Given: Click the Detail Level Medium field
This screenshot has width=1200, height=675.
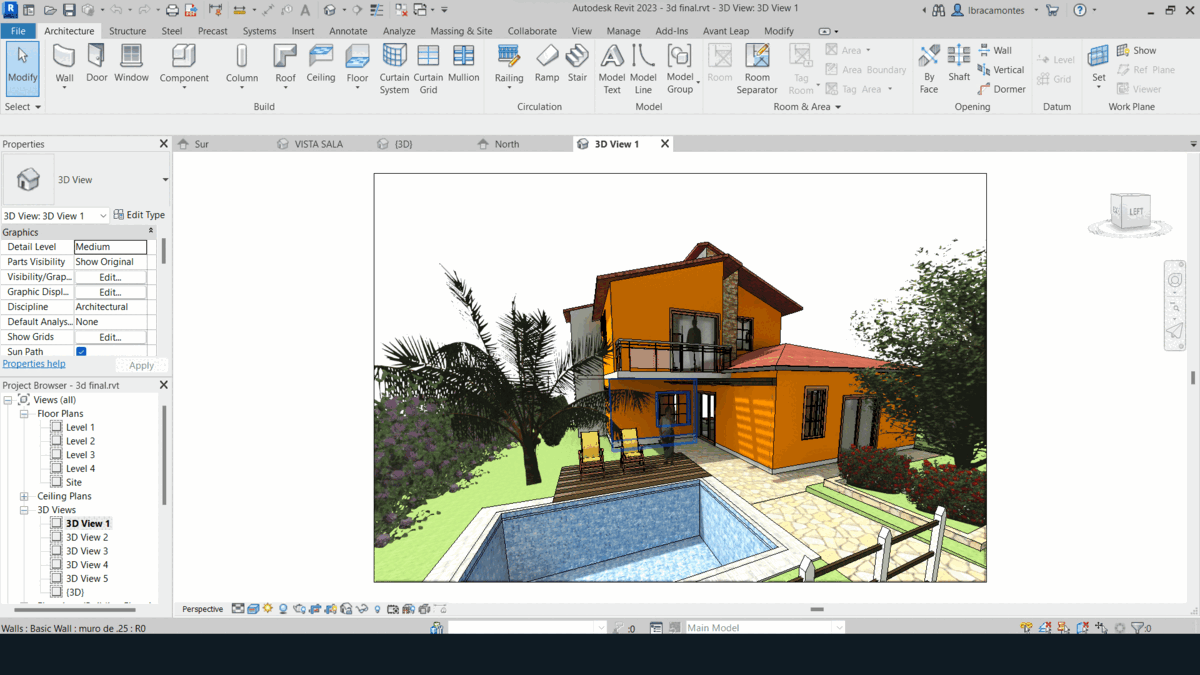Looking at the screenshot, I should 110,247.
